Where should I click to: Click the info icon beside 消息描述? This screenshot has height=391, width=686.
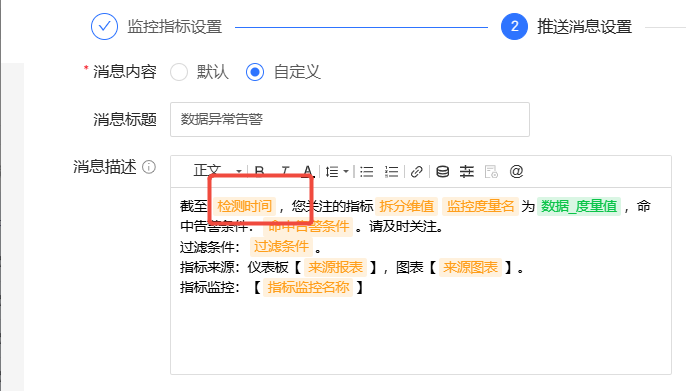point(149,167)
